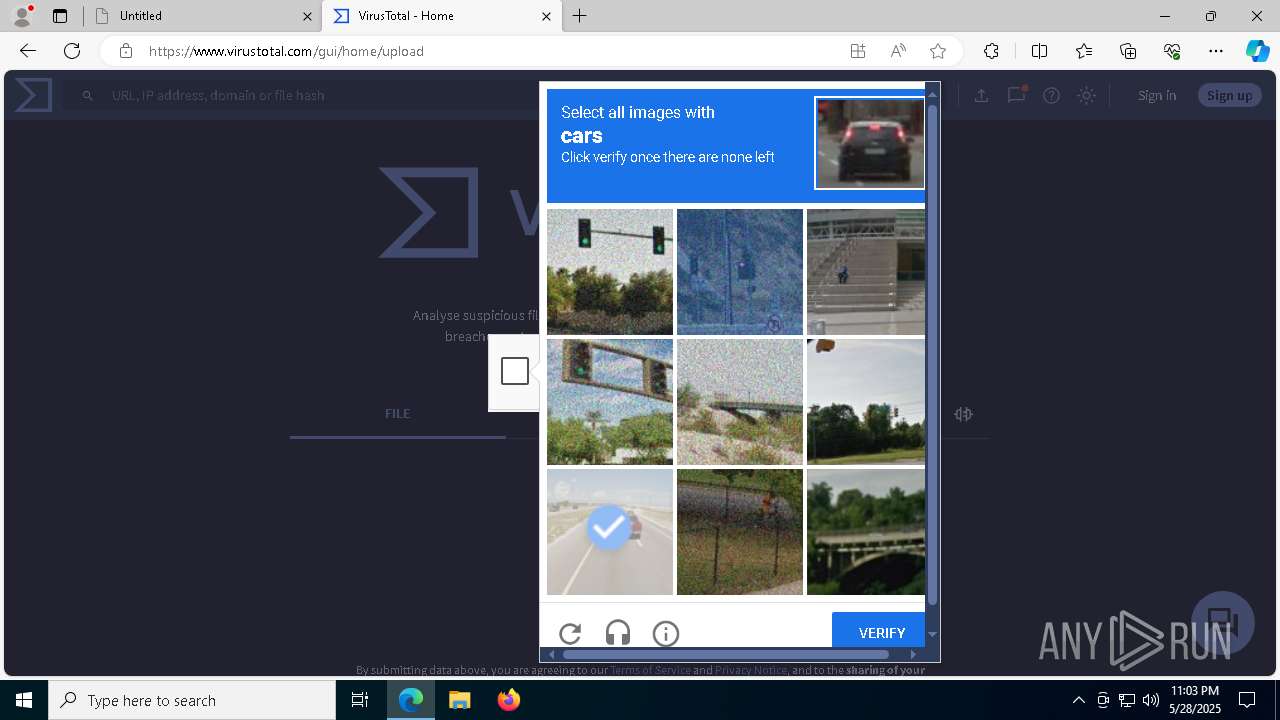Click the Sign up button
Viewport: 1280px width, 720px height.
(x=1229, y=95)
